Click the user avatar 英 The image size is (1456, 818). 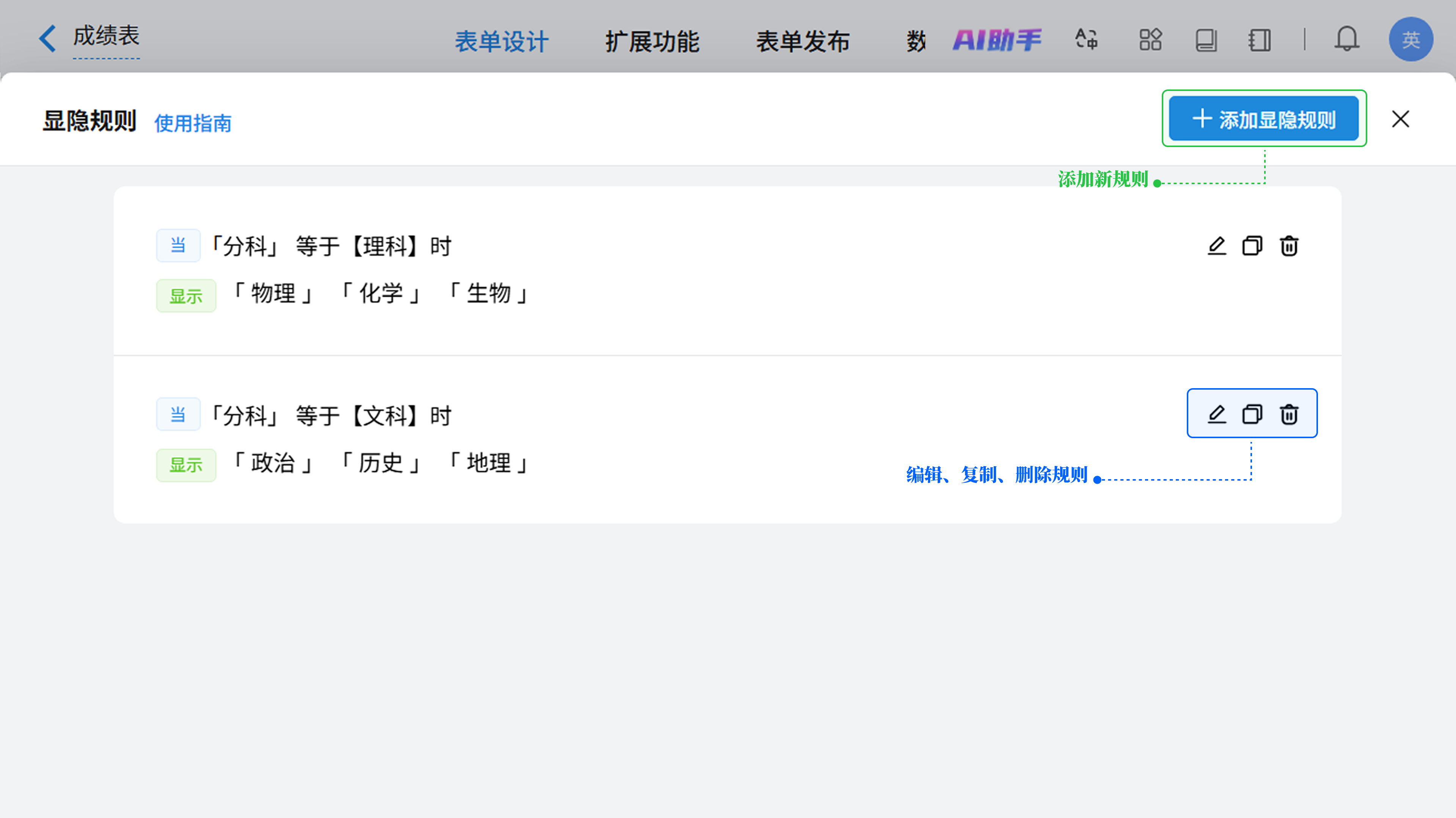tap(1410, 39)
